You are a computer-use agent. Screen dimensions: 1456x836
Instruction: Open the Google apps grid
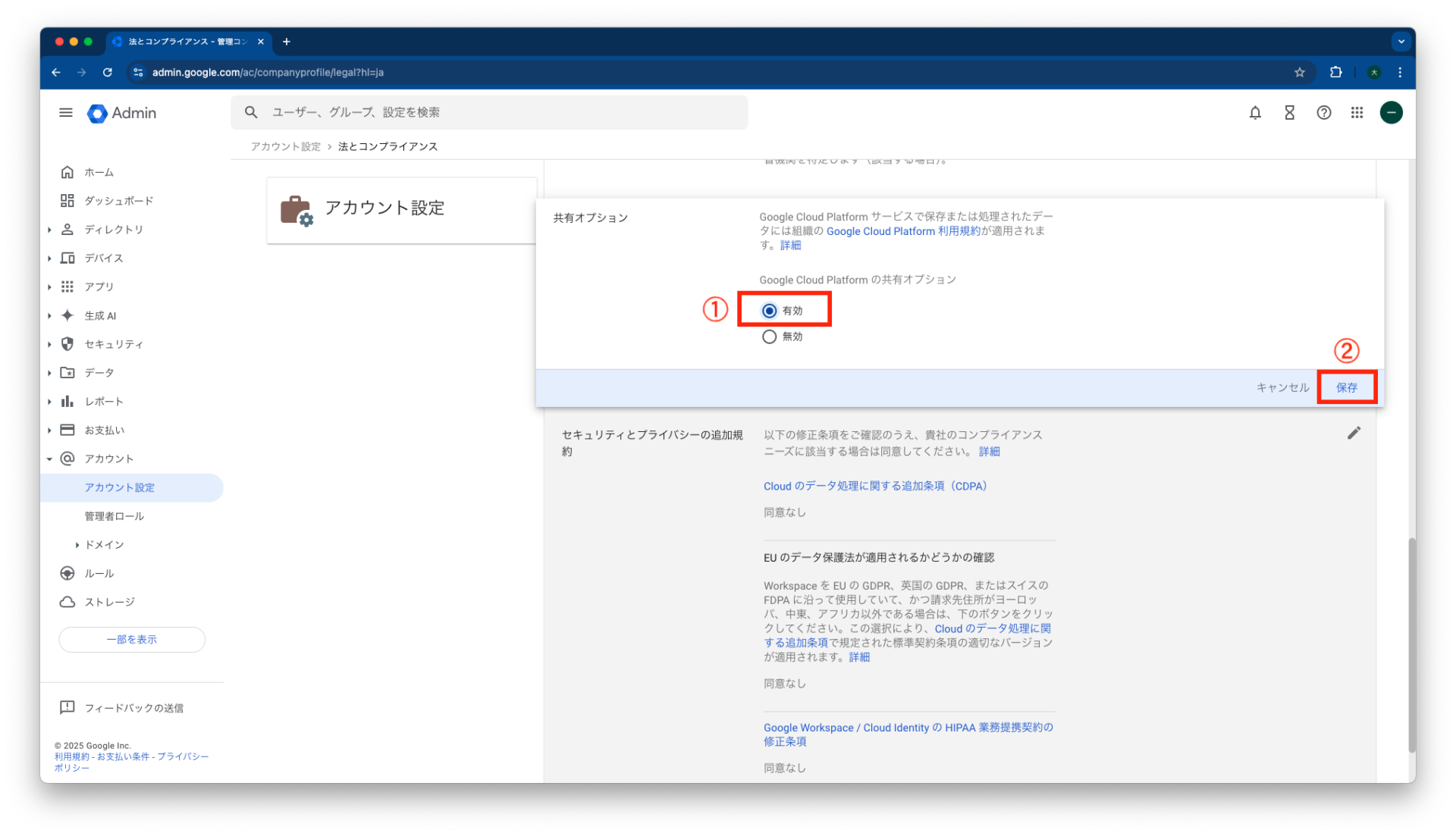point(1357,113)
